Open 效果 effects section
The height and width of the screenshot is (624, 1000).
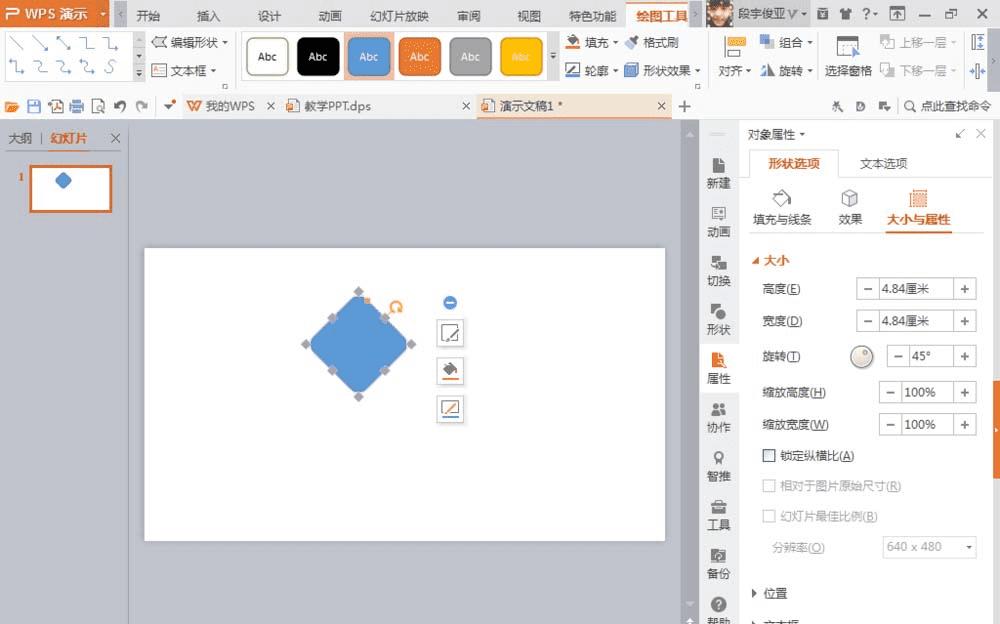849,207
